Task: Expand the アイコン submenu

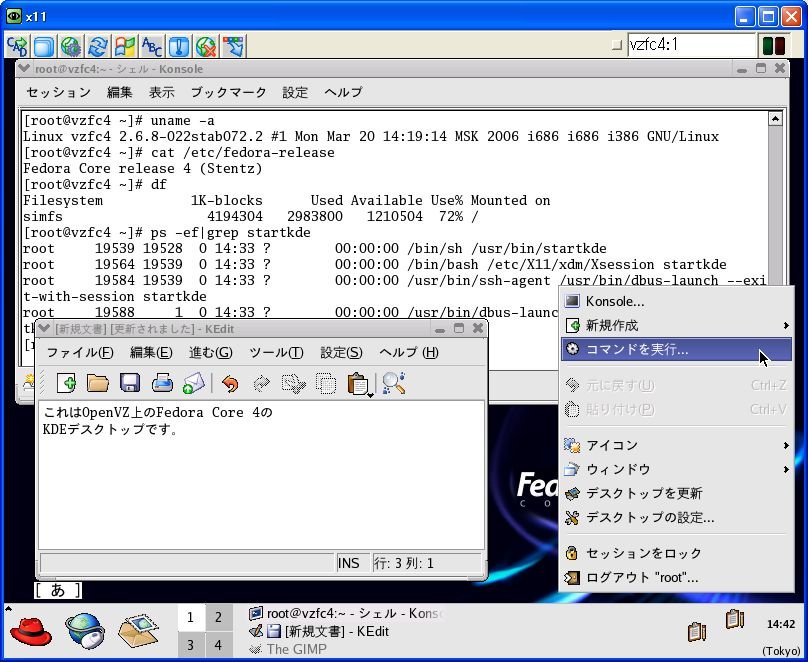Action: tap(676, 445)
